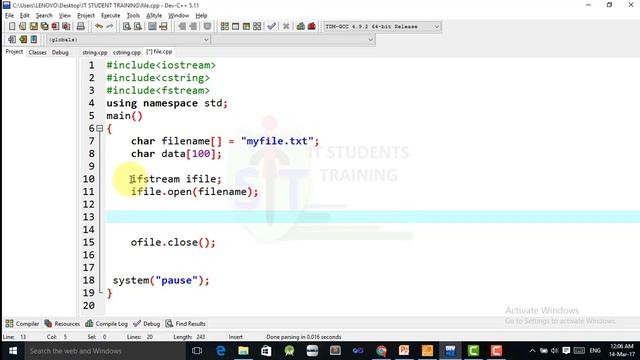Image resolution: width=640 pixels, height=360 pixels.
Task: Click the Stop Execution X icon
Action: click(286, 27)
